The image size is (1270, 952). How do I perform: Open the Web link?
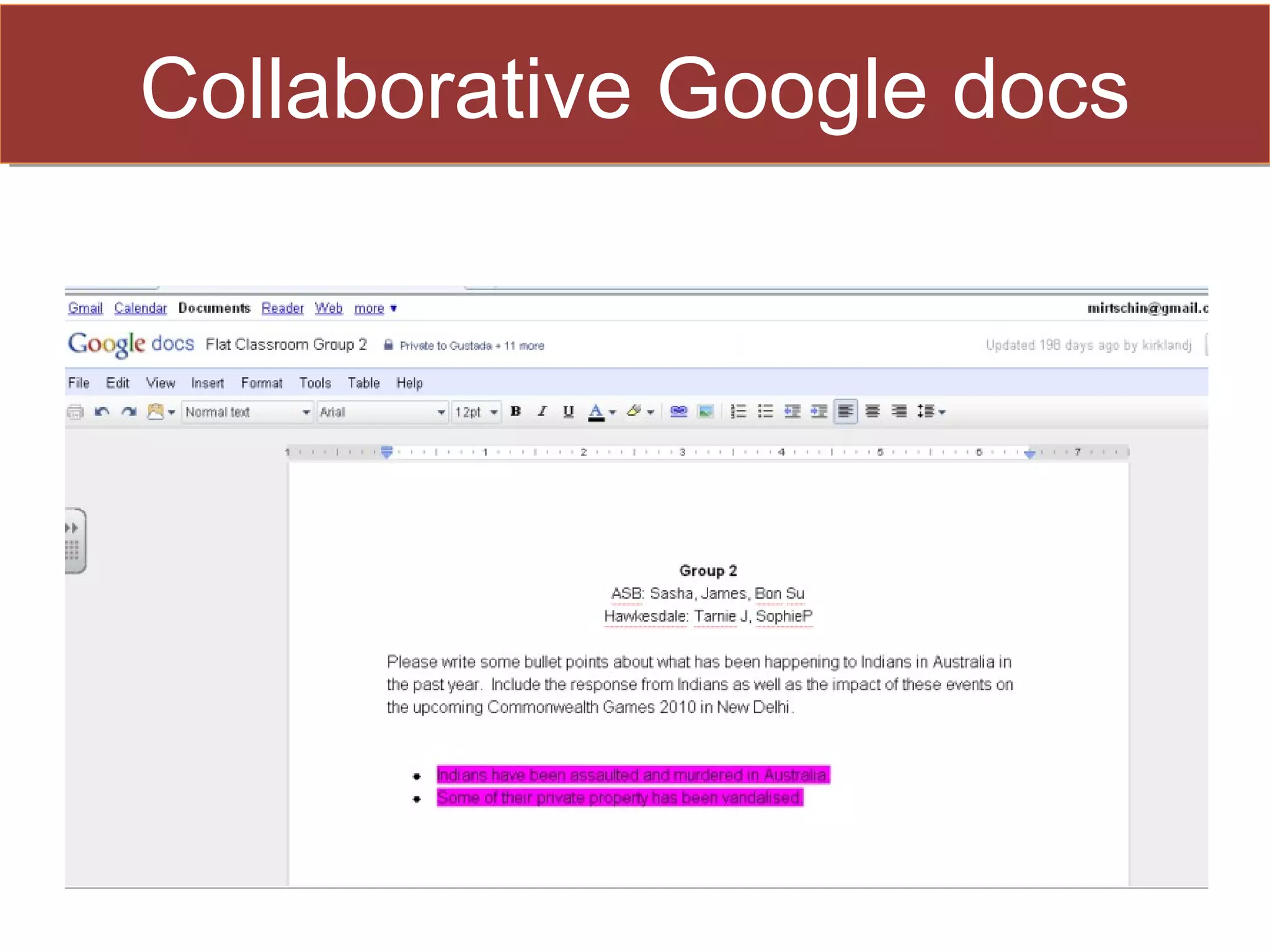[329, 308]
